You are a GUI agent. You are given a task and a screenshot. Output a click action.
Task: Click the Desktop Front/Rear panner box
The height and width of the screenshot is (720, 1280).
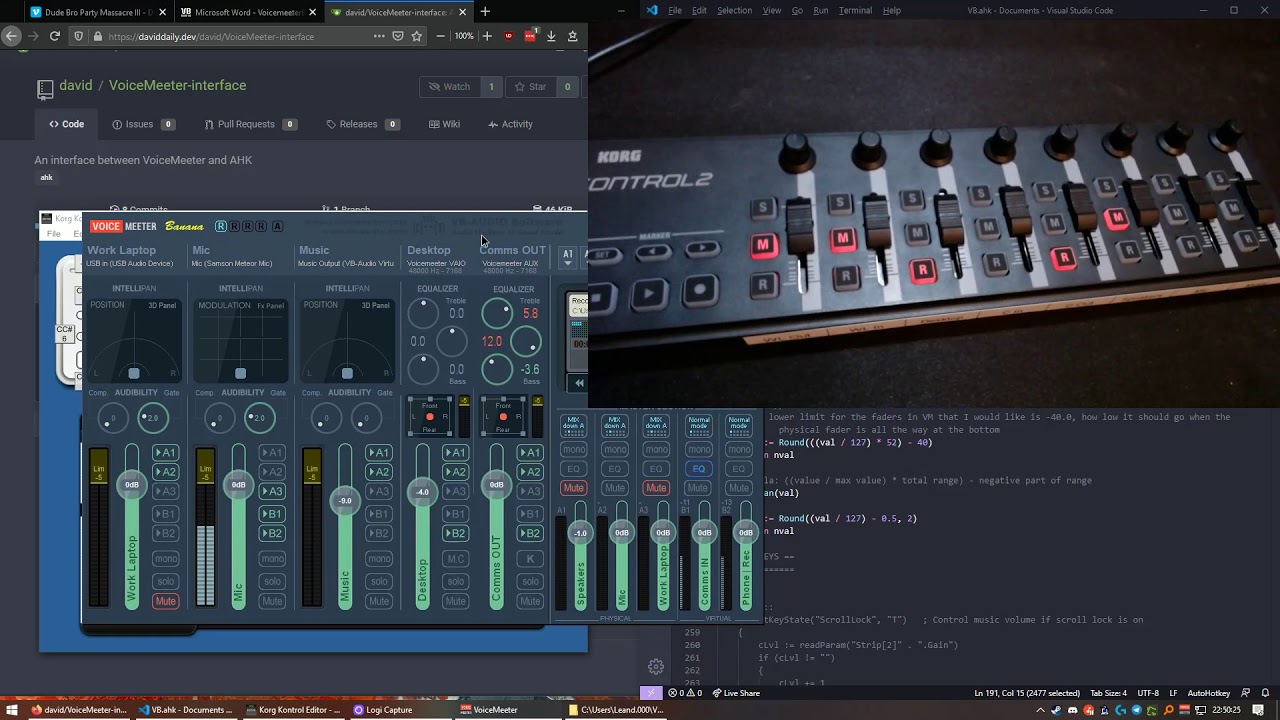click(x=430, y=416)
